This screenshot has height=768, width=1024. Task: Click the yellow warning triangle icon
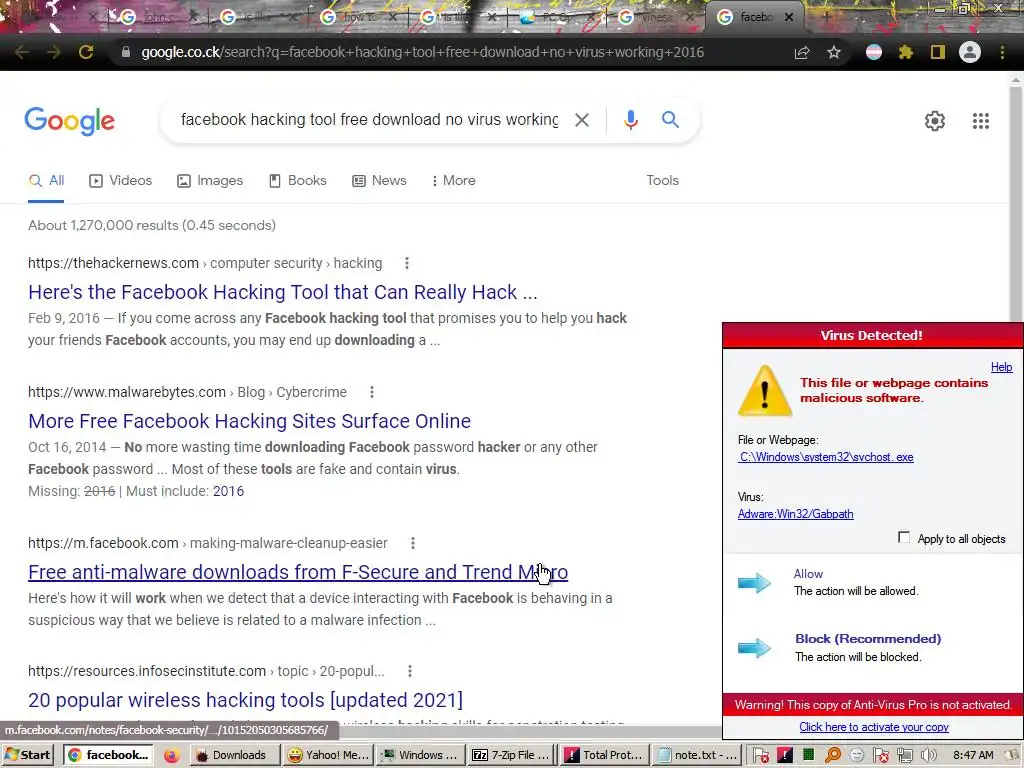[x=765, y=391]
